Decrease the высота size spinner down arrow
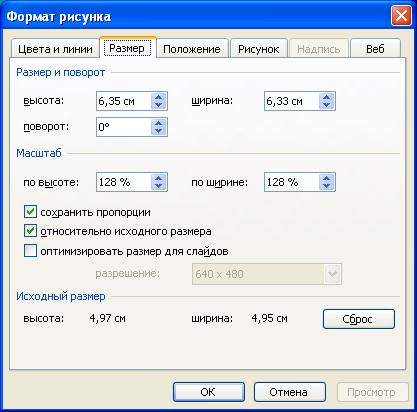The height and width of the screenshot is (412, 417). (158, 105)
